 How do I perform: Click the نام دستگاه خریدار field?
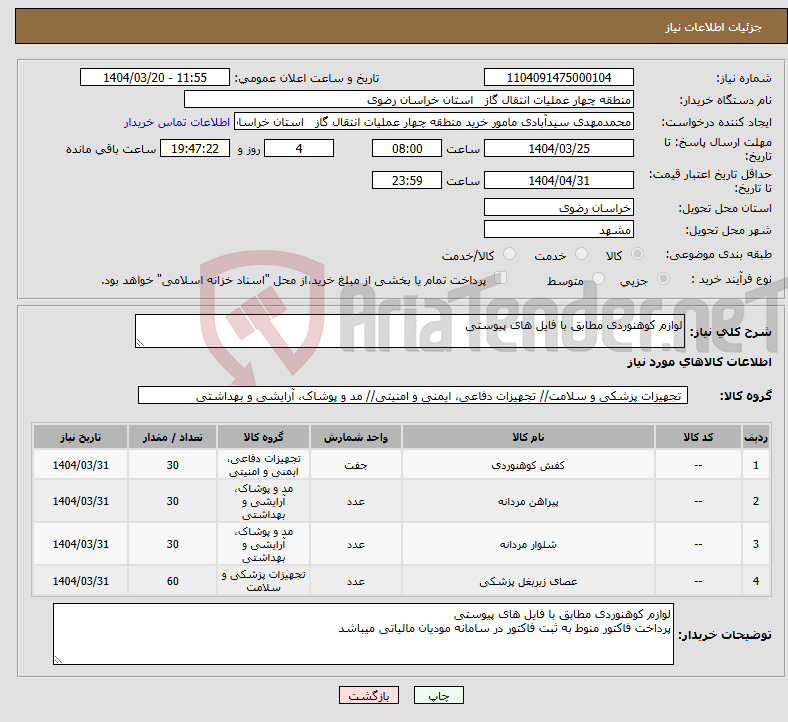coord(409,99)
